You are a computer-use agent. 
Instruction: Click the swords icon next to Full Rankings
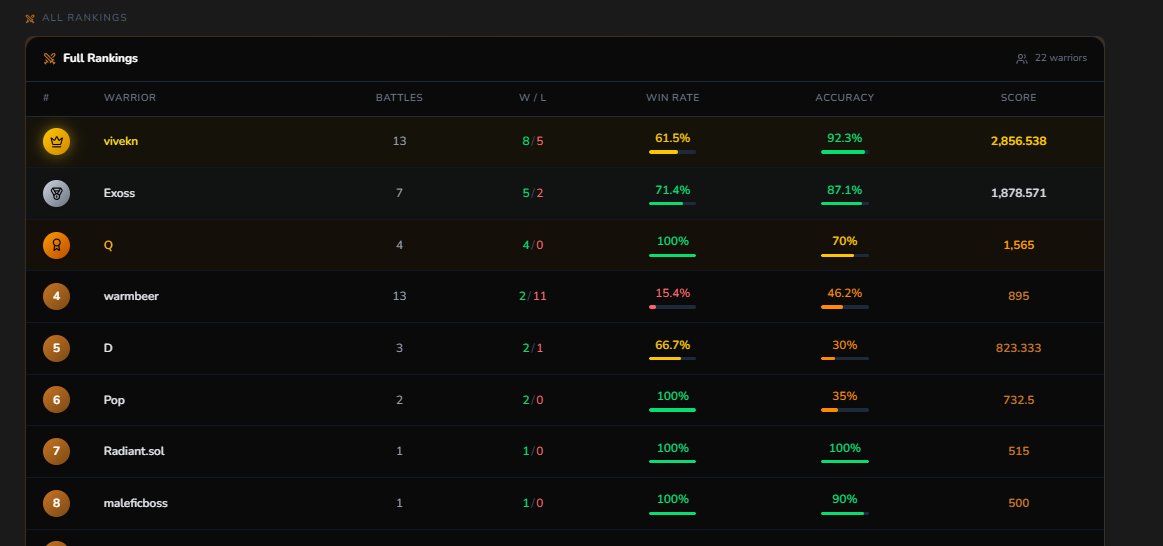(50, 59)
